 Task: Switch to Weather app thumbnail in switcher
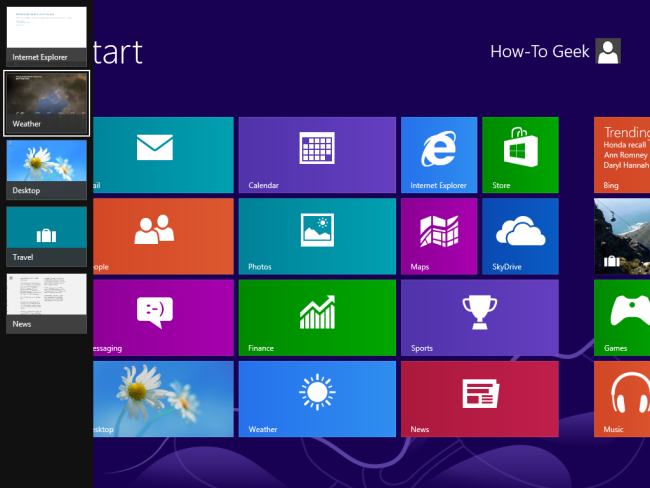click(x=46, y=103)
